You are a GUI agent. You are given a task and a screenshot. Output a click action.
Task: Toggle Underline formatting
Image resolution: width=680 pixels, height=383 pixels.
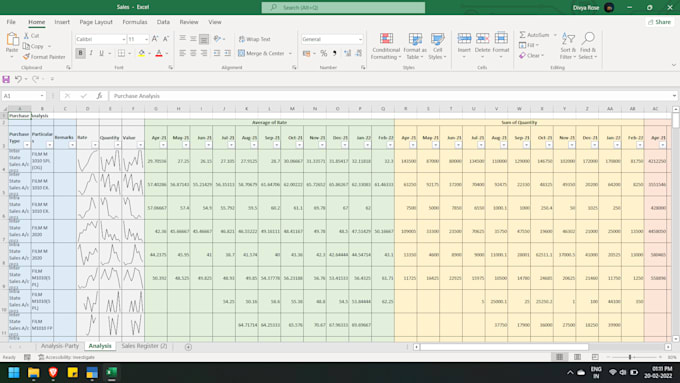(x=101, y=53)
